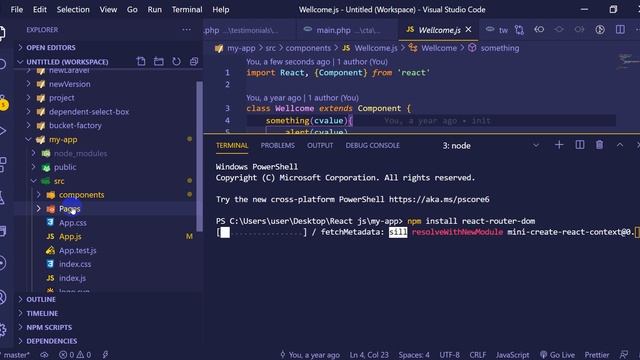Open the Terminal menu
640x360 pixels.
pyautogui.click(x=187, y=9)
